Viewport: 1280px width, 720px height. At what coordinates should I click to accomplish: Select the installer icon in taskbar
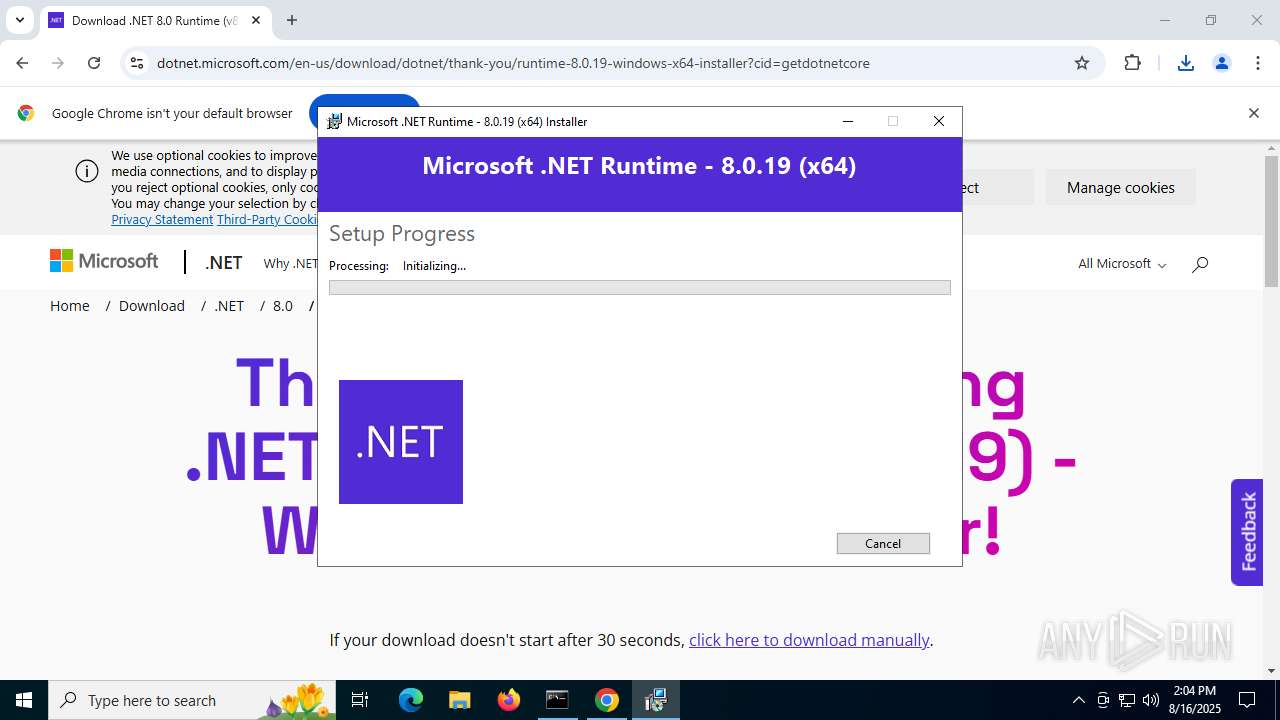coord(655,700)
